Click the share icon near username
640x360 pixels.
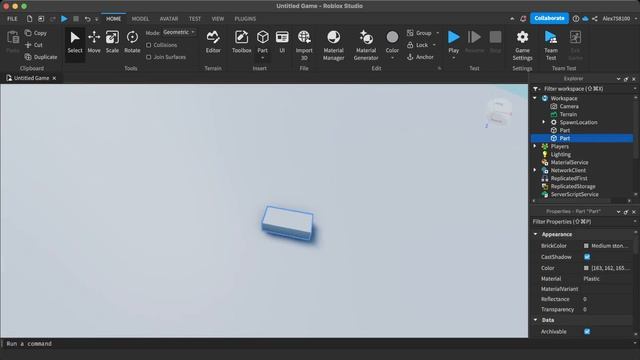click(595, 19)
